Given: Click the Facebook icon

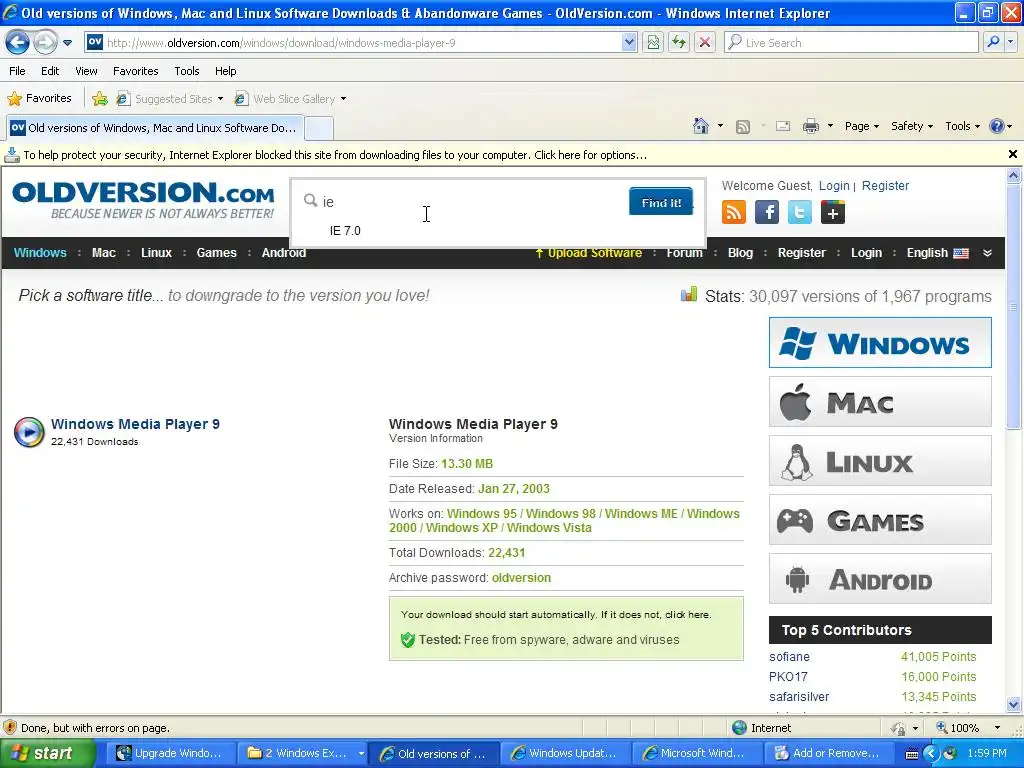Looking at the screenshot, I should point(767,212).
